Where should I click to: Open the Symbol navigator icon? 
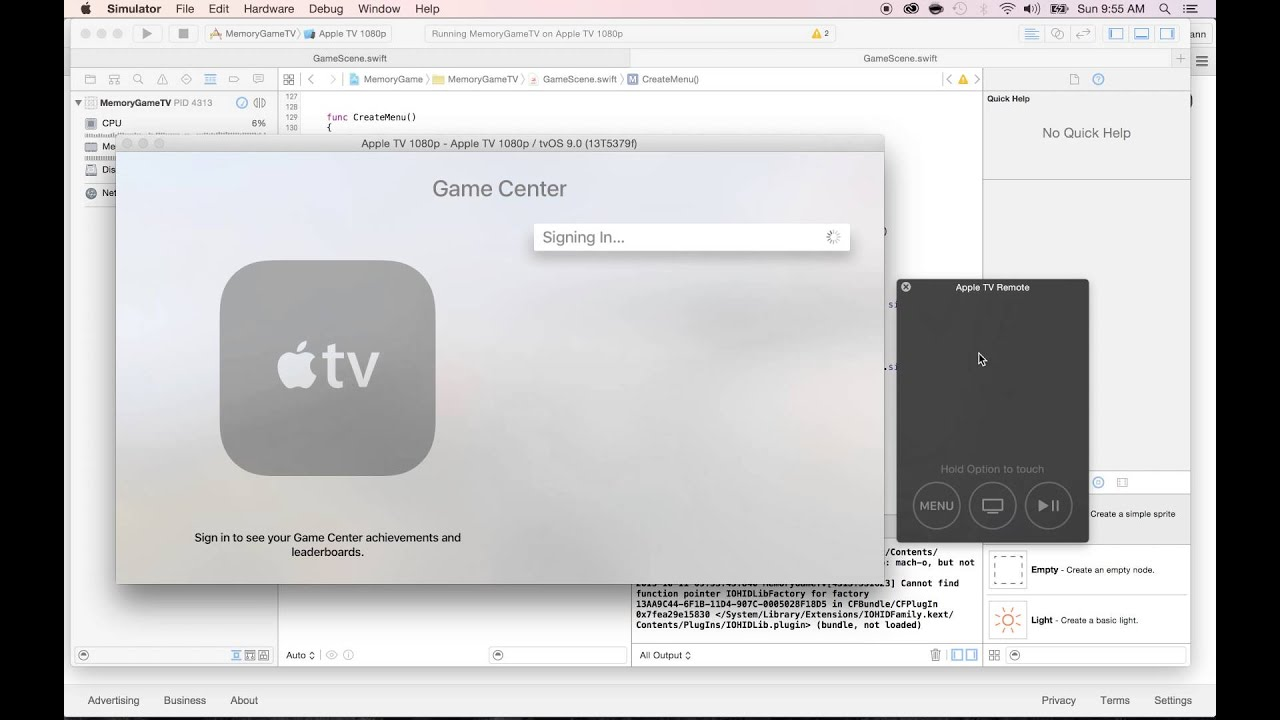(x=114, y=79)
